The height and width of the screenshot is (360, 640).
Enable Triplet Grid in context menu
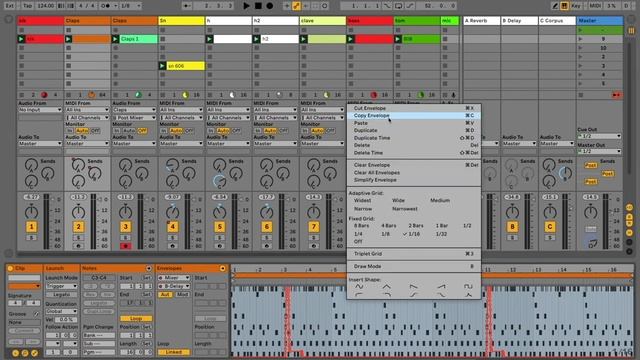pyautogui.click(x=414, y=254)
